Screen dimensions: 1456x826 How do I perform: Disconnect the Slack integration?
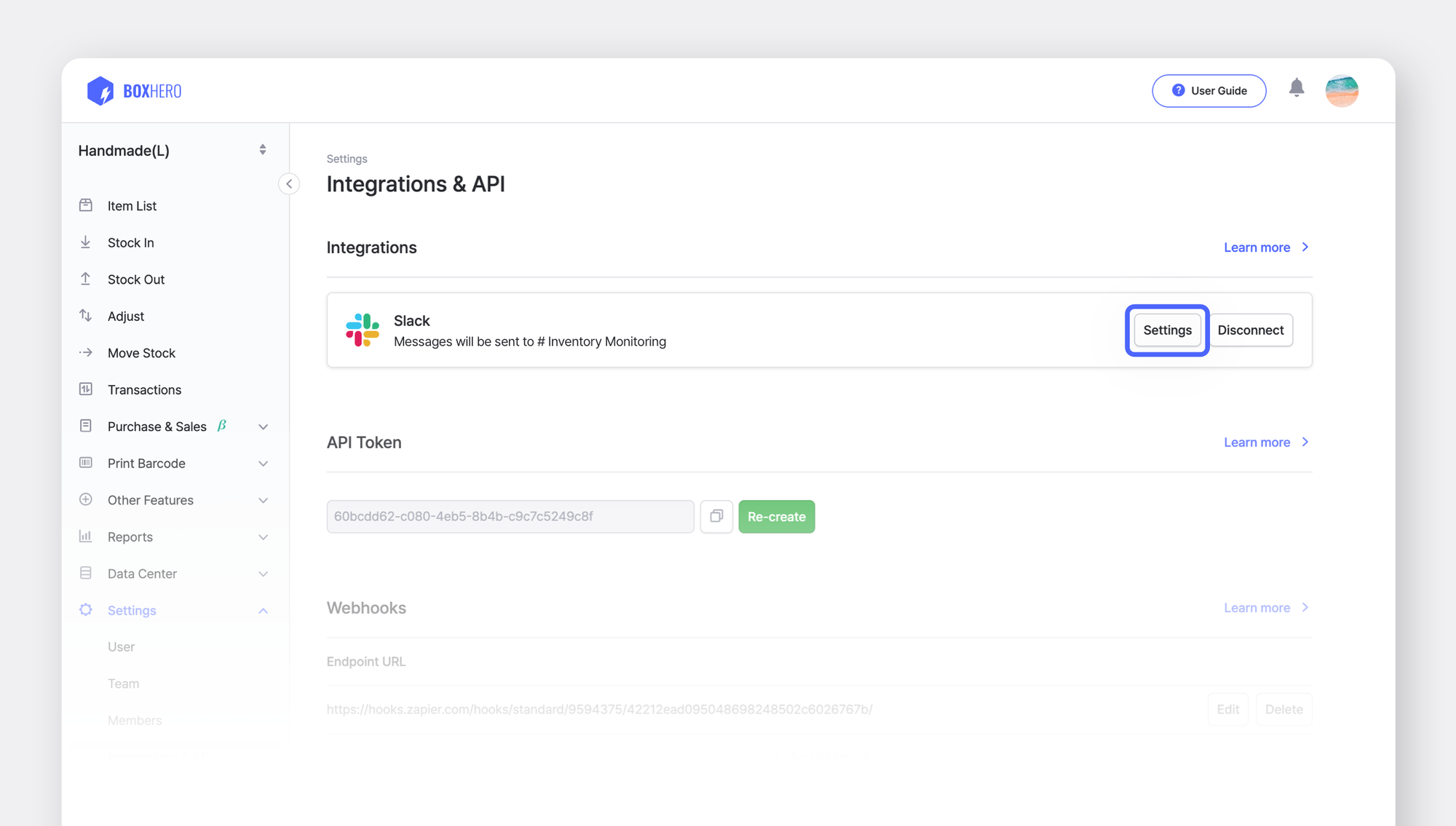point(1251,330)
